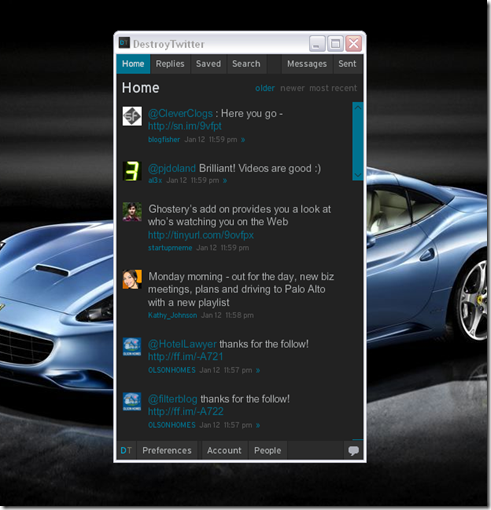Click reply arrow icon on al3x tweet
491x510 pixels.
(225, 181)
